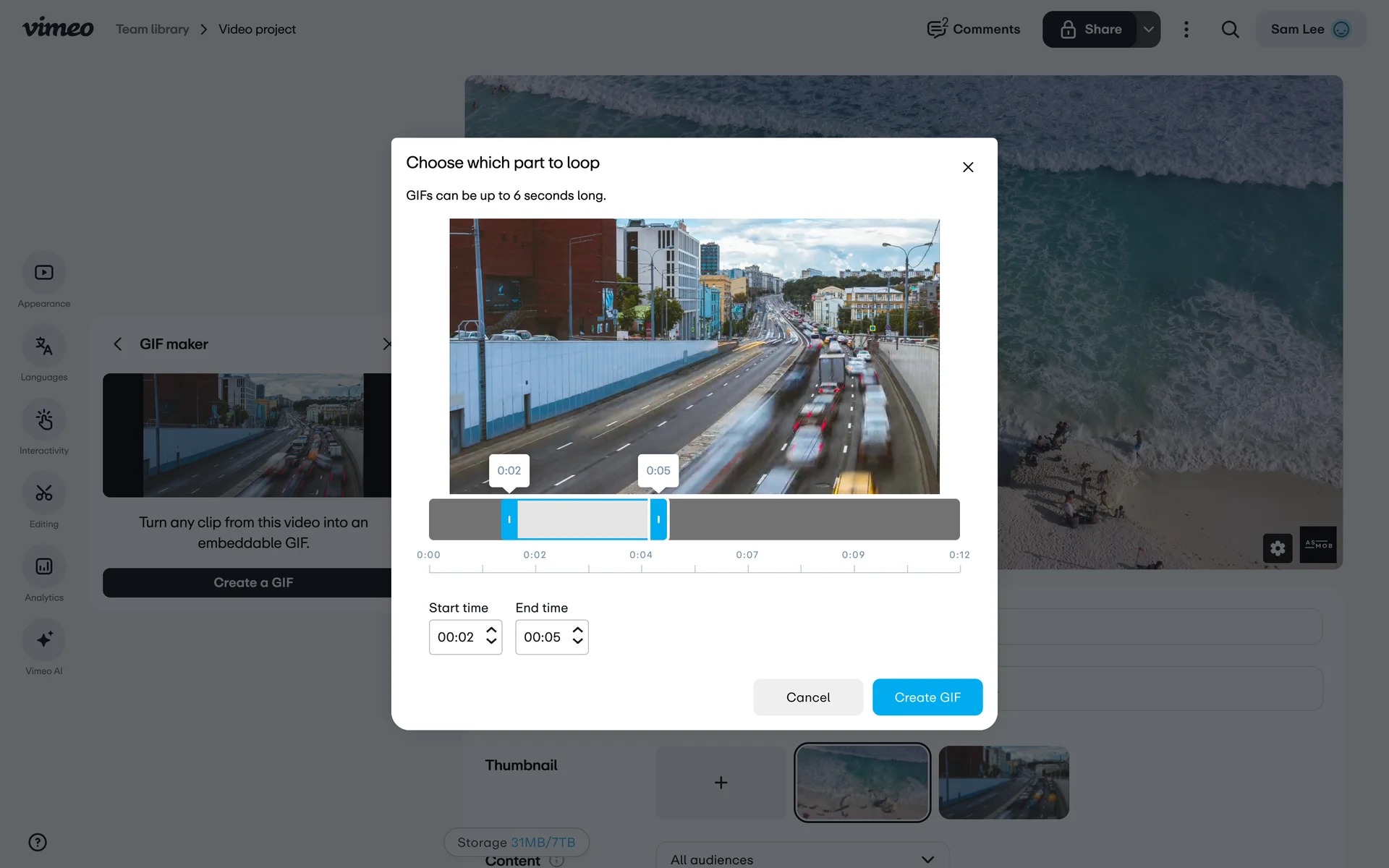Open the Comments panel
This screenshot has height=868, width=1389.
tap(974, 29)
